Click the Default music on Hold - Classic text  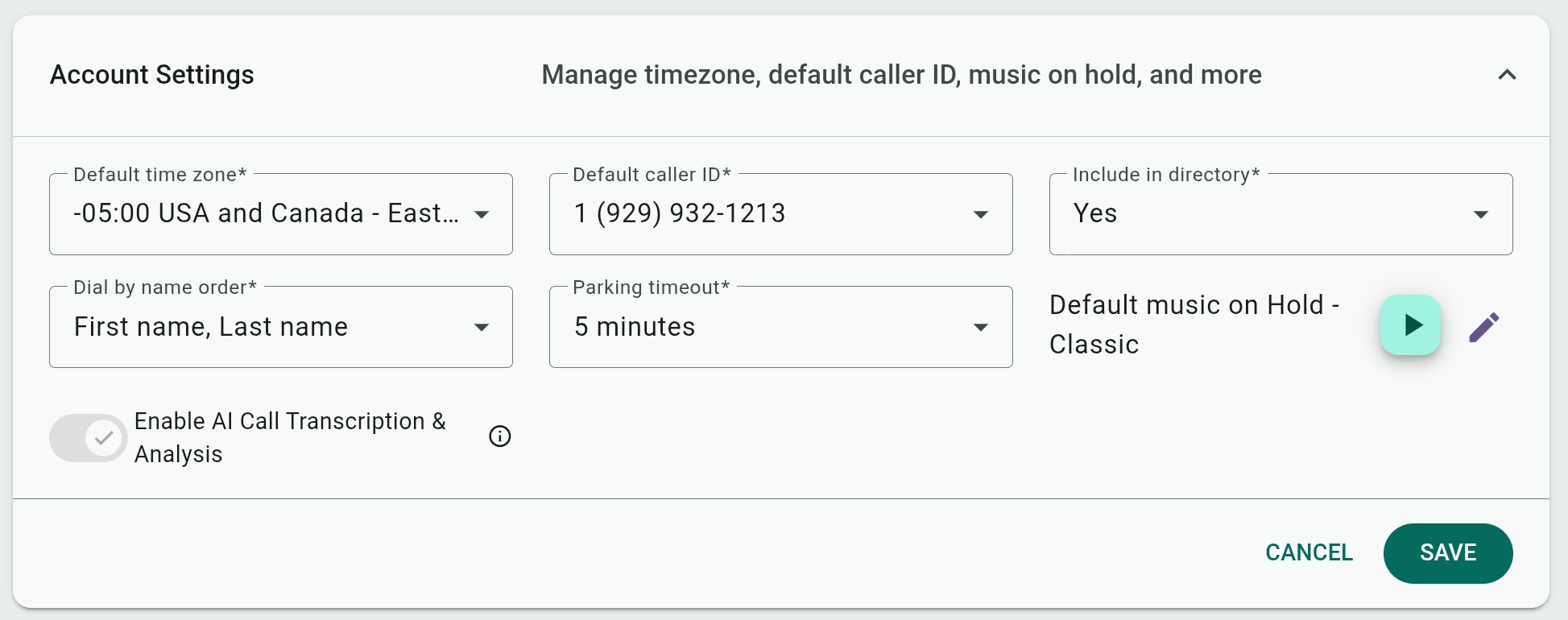click(x=1194, y=324)
